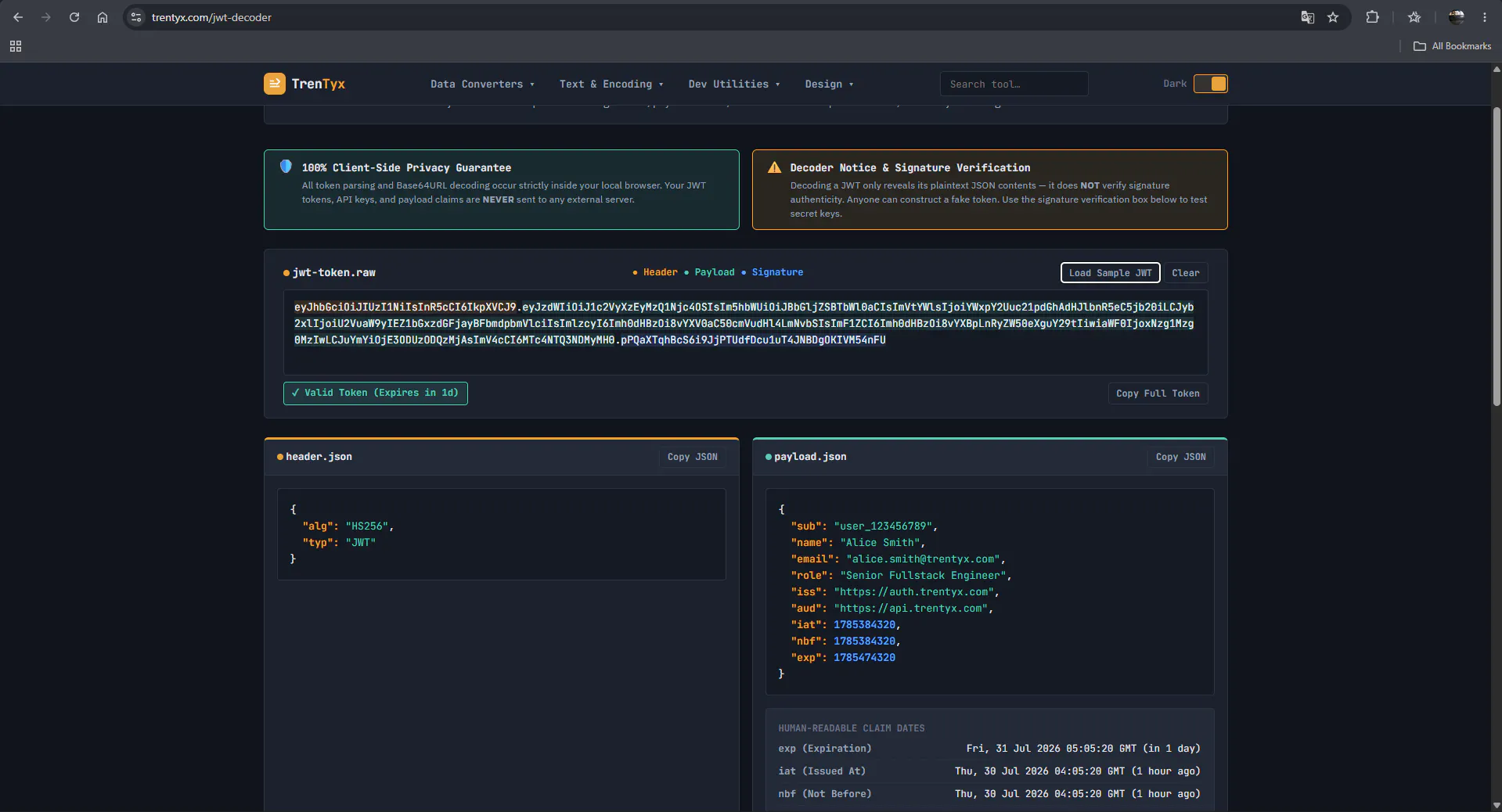1502x812 pixels.
Task: Click the "sub" user_123456789 value
Action: 883,526
